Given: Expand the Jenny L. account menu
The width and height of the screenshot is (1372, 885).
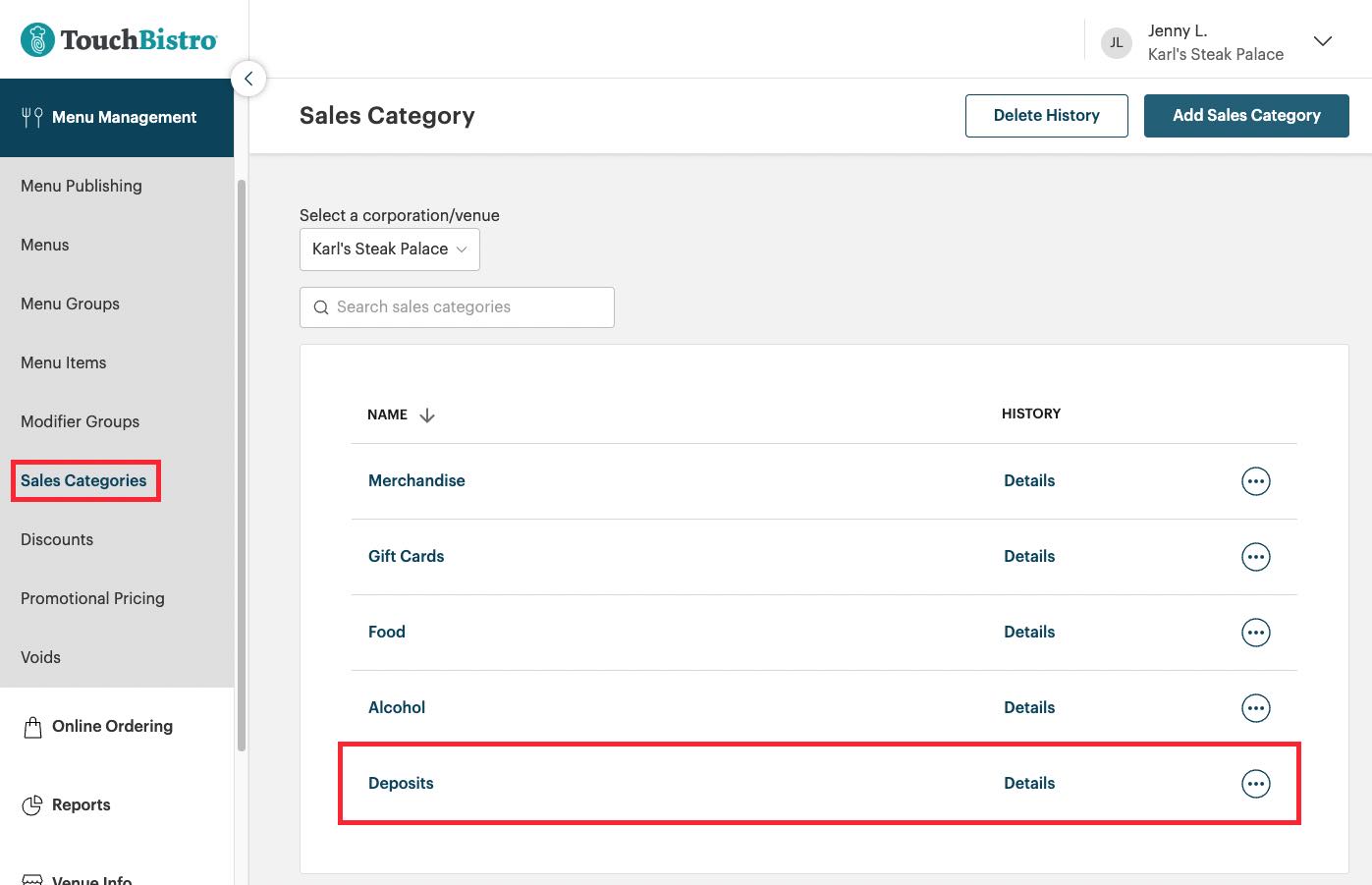Looking at the screenshot, I should coord(1322,41).
